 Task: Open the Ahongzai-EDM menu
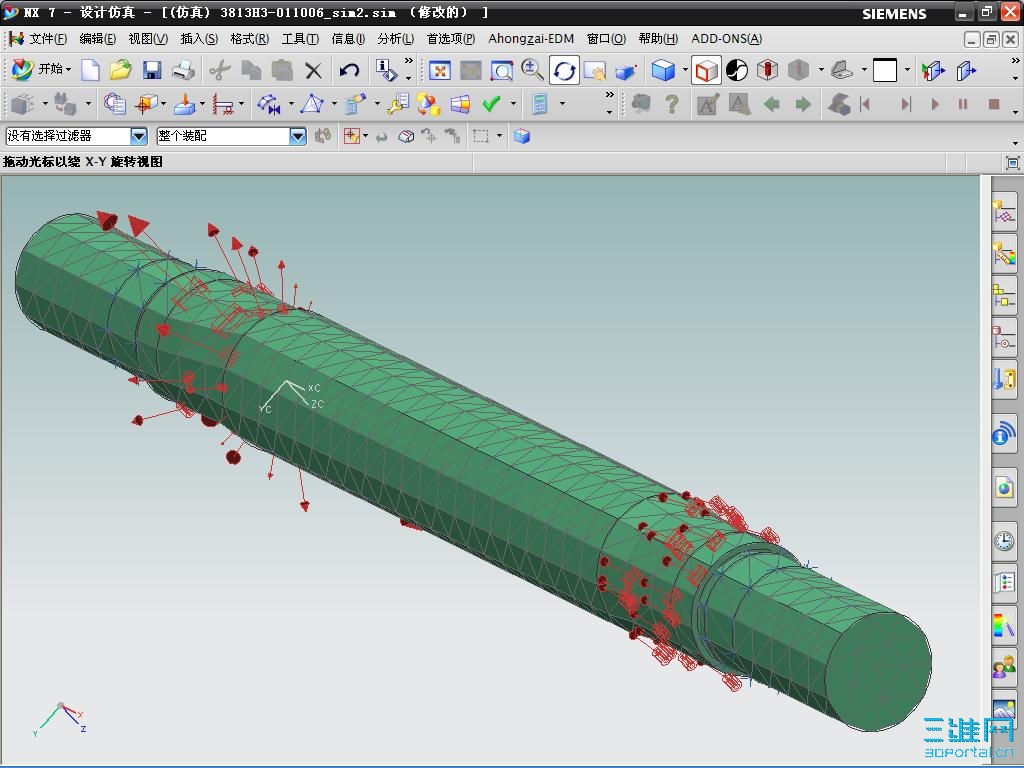(531, 39)
